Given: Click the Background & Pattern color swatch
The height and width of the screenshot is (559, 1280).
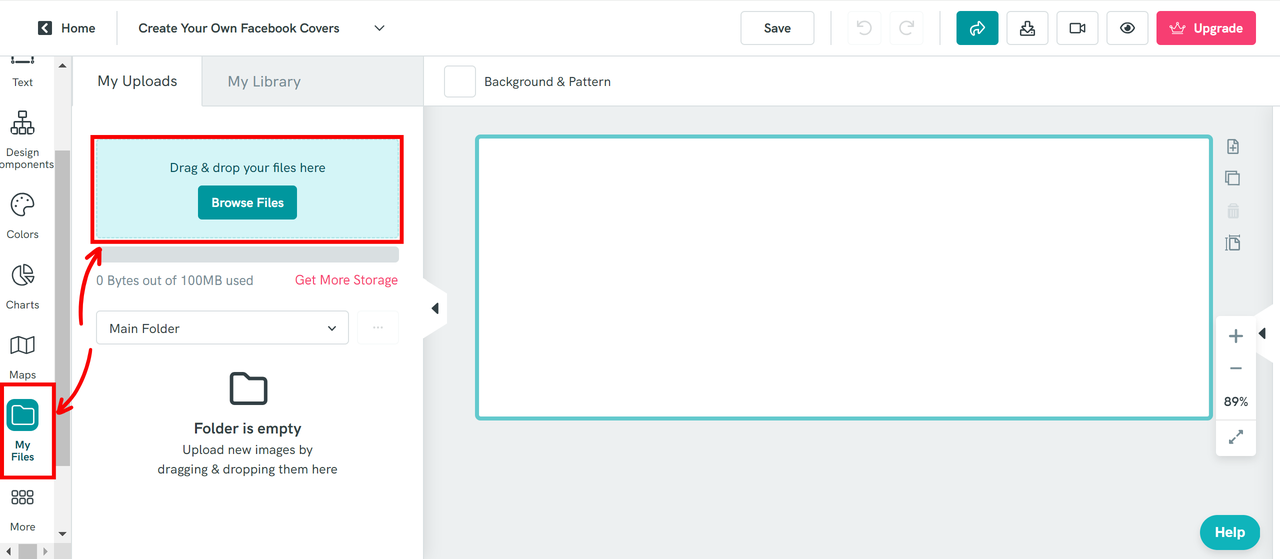Looking at the screenshot, I should pyautogui.click(x=460, y=81).
